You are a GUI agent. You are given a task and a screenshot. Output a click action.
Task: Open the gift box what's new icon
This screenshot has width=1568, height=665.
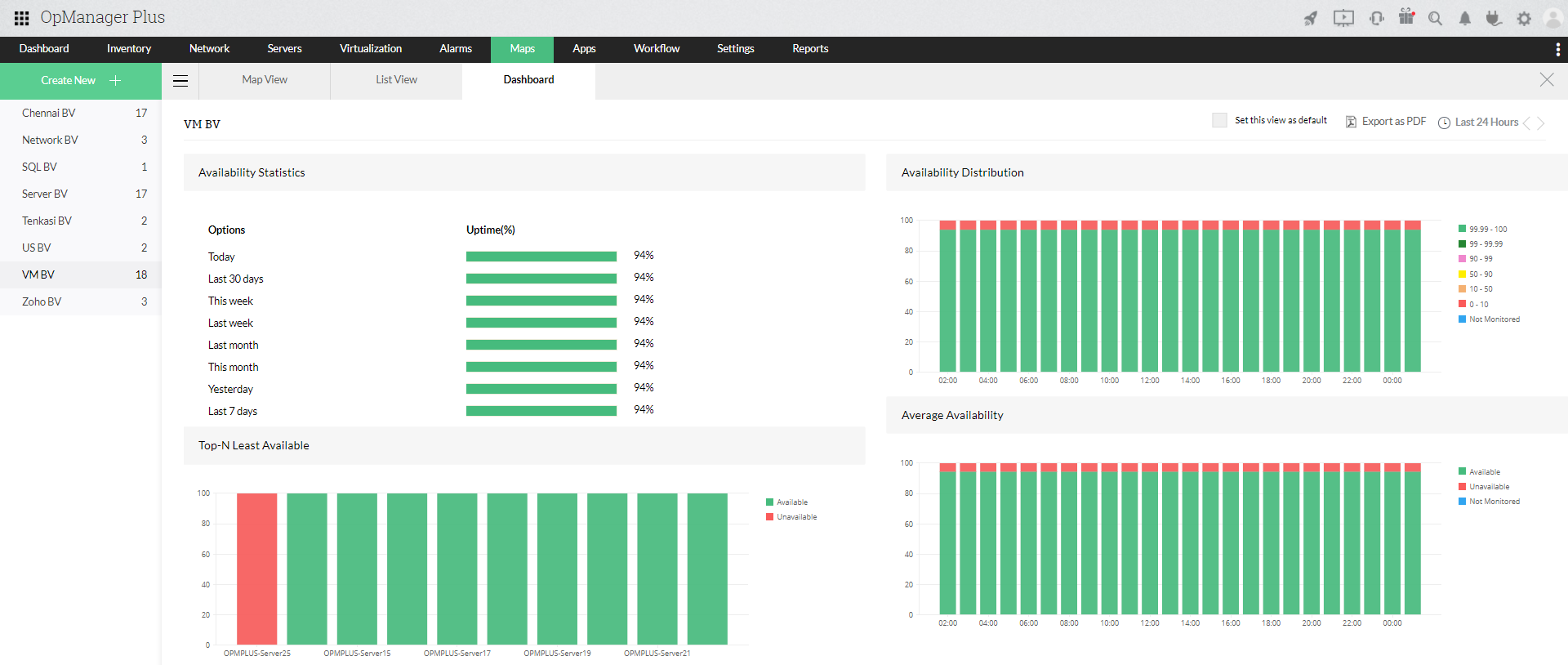1406,16
